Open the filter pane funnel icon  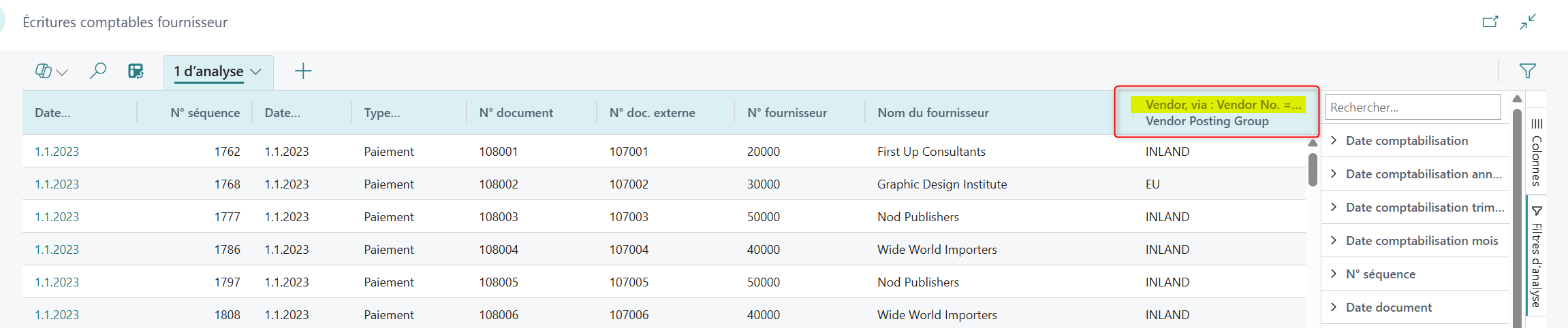1527,71
